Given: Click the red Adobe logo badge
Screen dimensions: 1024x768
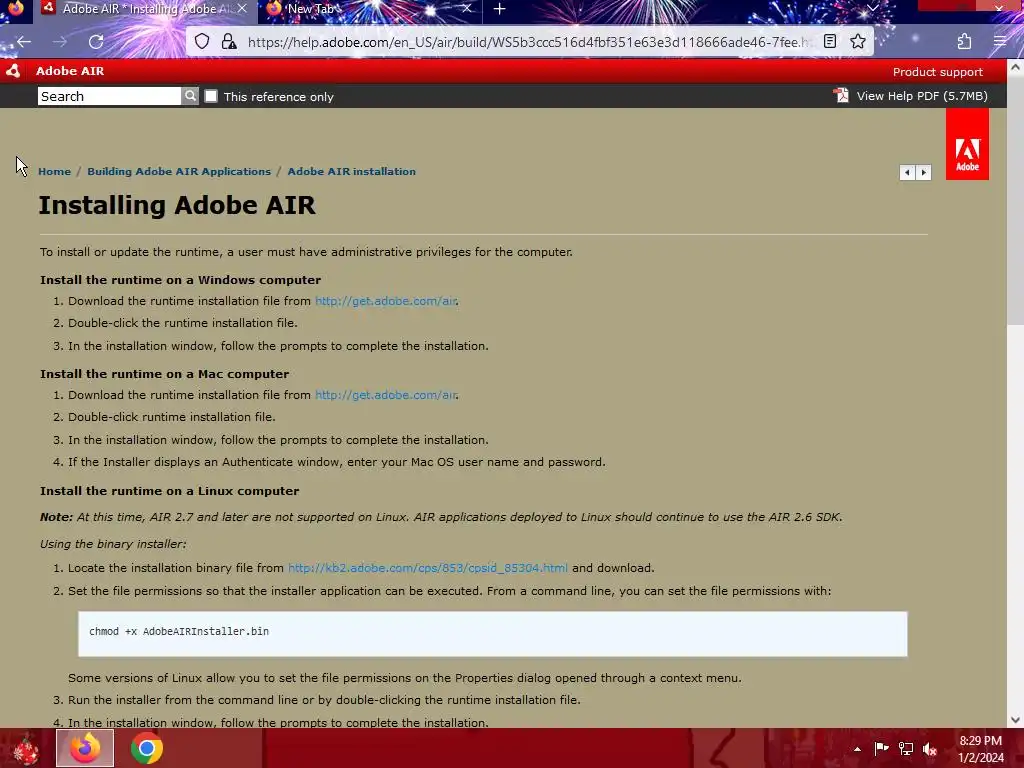Looking at the screenshot, I should [967, 144].
